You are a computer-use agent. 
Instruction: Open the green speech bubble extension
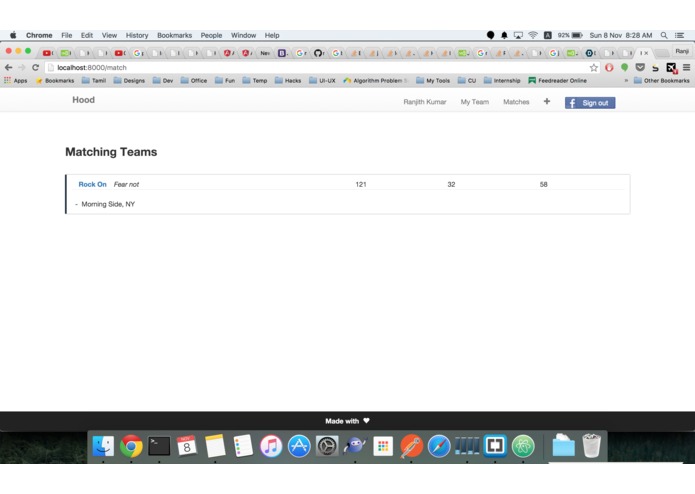click(x=625, y=67)
